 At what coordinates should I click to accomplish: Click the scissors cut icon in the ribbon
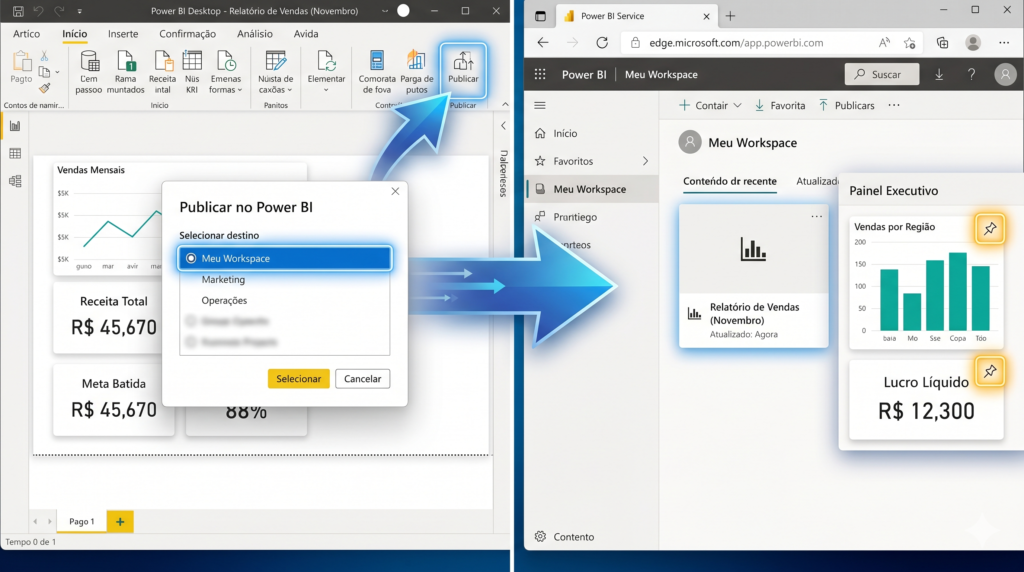(x=44, y=56)
